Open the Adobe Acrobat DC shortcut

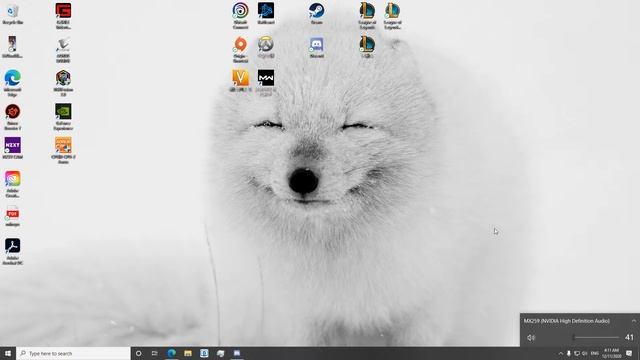coord(12,251)
